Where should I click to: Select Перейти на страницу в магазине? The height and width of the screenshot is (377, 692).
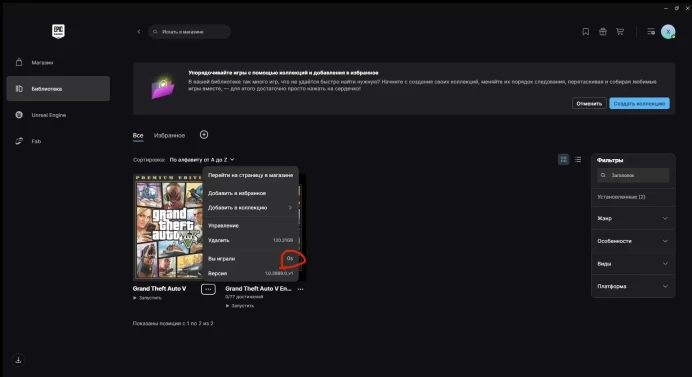click(x=251, y=175)
